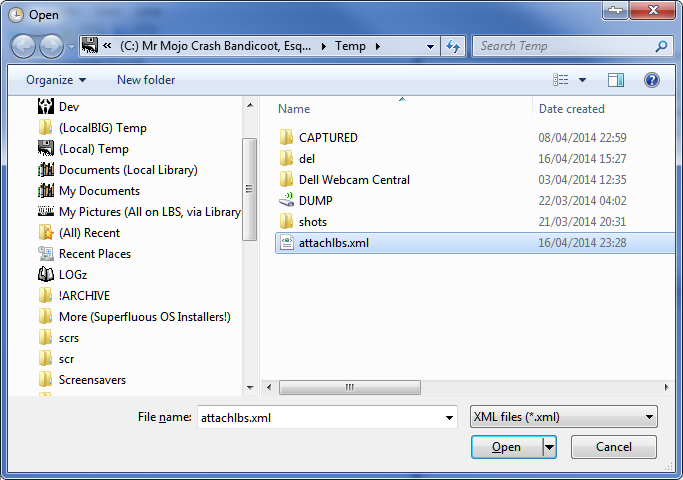The image size is (683, 480).
Task: Click the double chevron breadcrumb overflow
Action: [x=107, y=45]
